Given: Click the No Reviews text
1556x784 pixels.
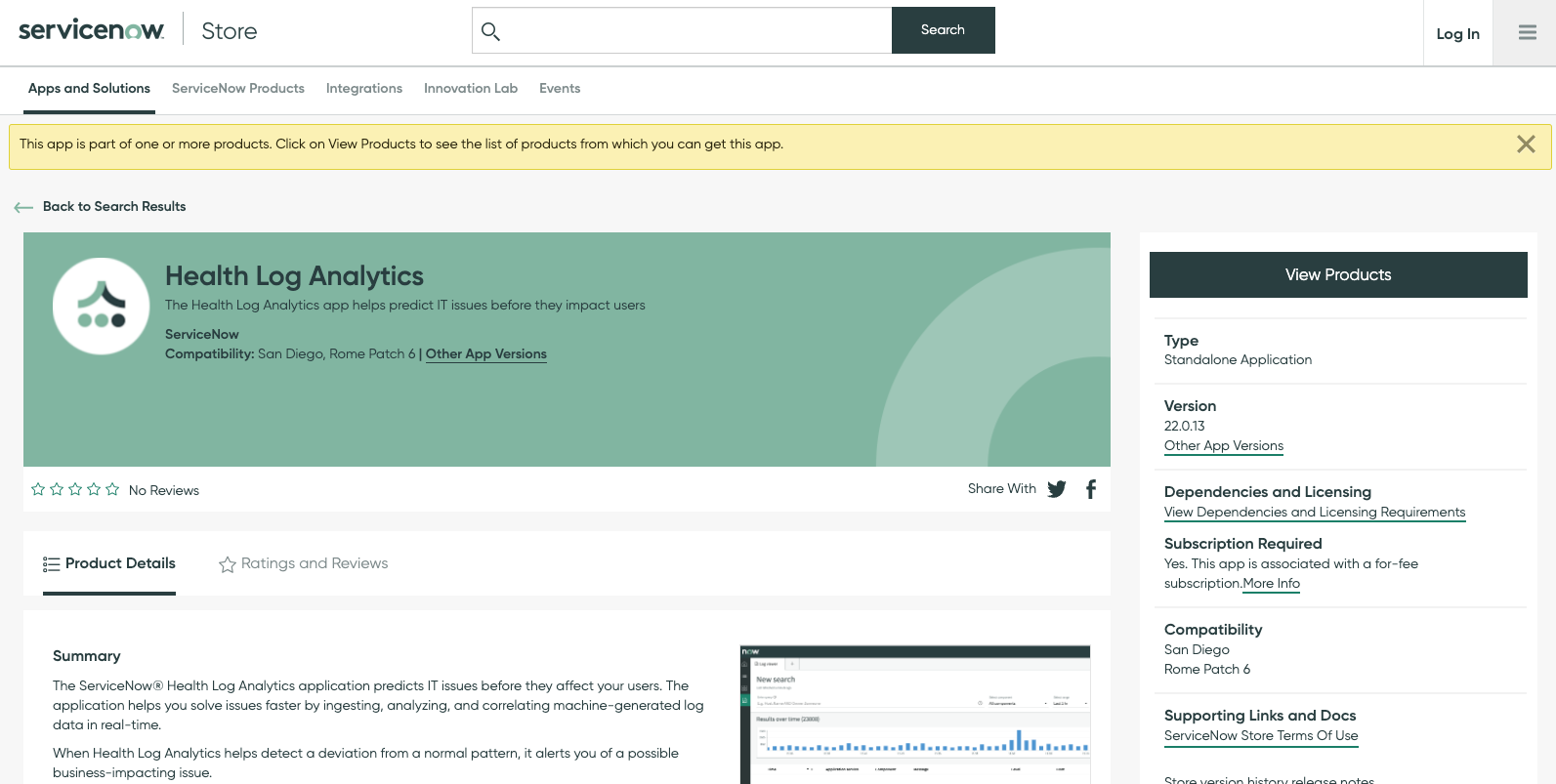Looking at the screenshot, I should (164, 491).
